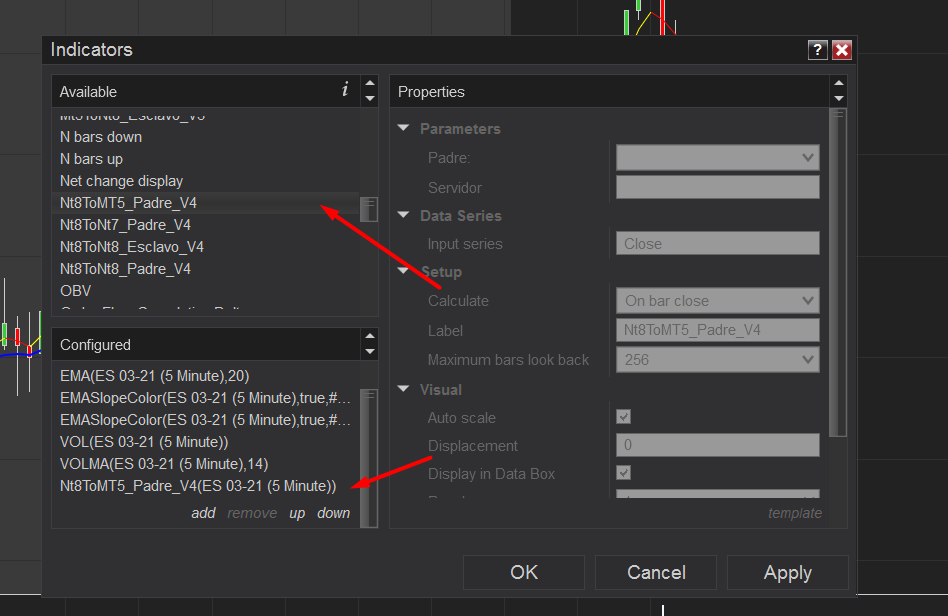Click the OK button

[524, 573]
